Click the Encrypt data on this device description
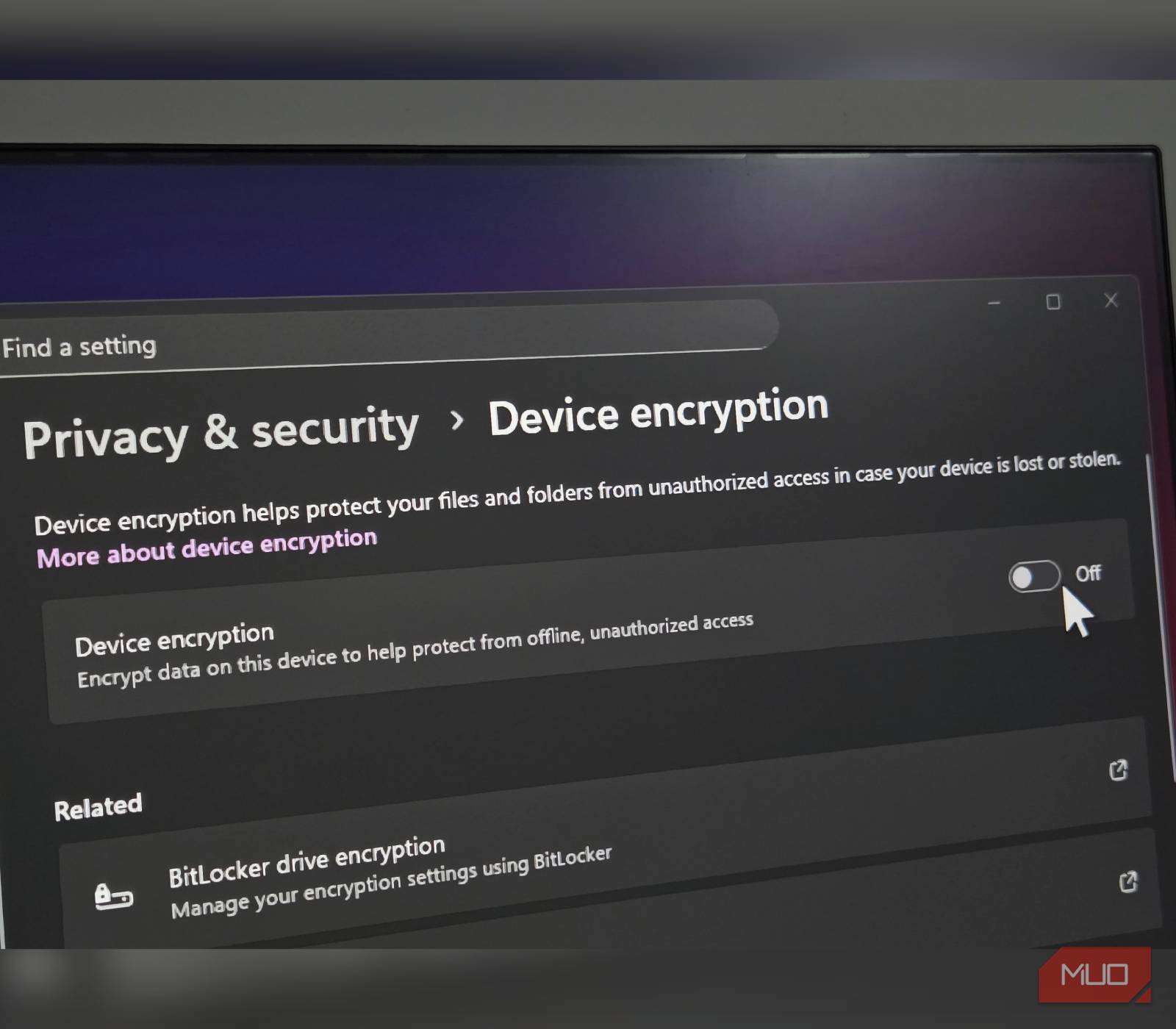Screen dimensions: 1176x1029 point(415,650)
